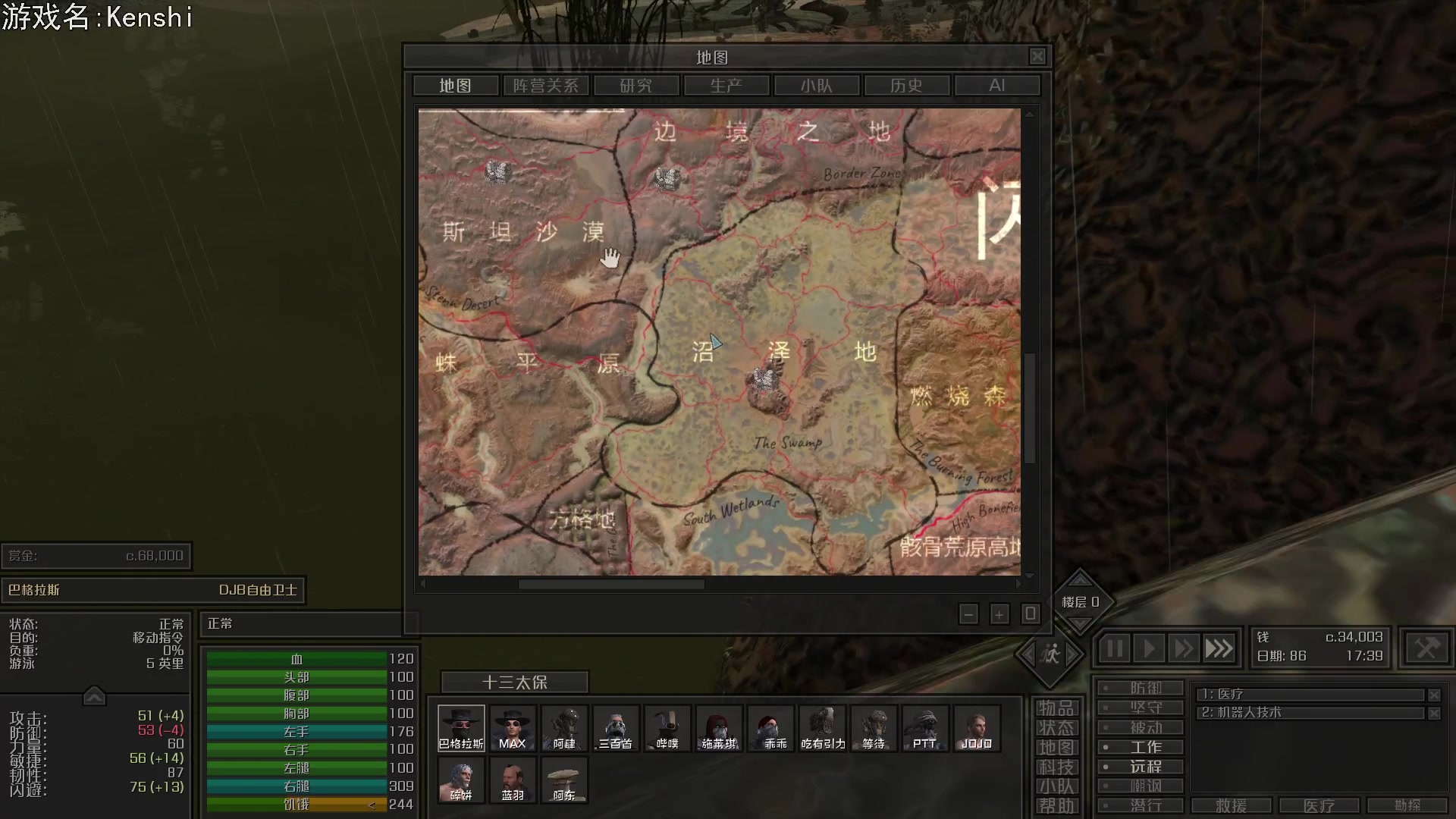Zoom out of the map with the minus button
Viewport: 1456px width, 819px height.
[968, 615]
